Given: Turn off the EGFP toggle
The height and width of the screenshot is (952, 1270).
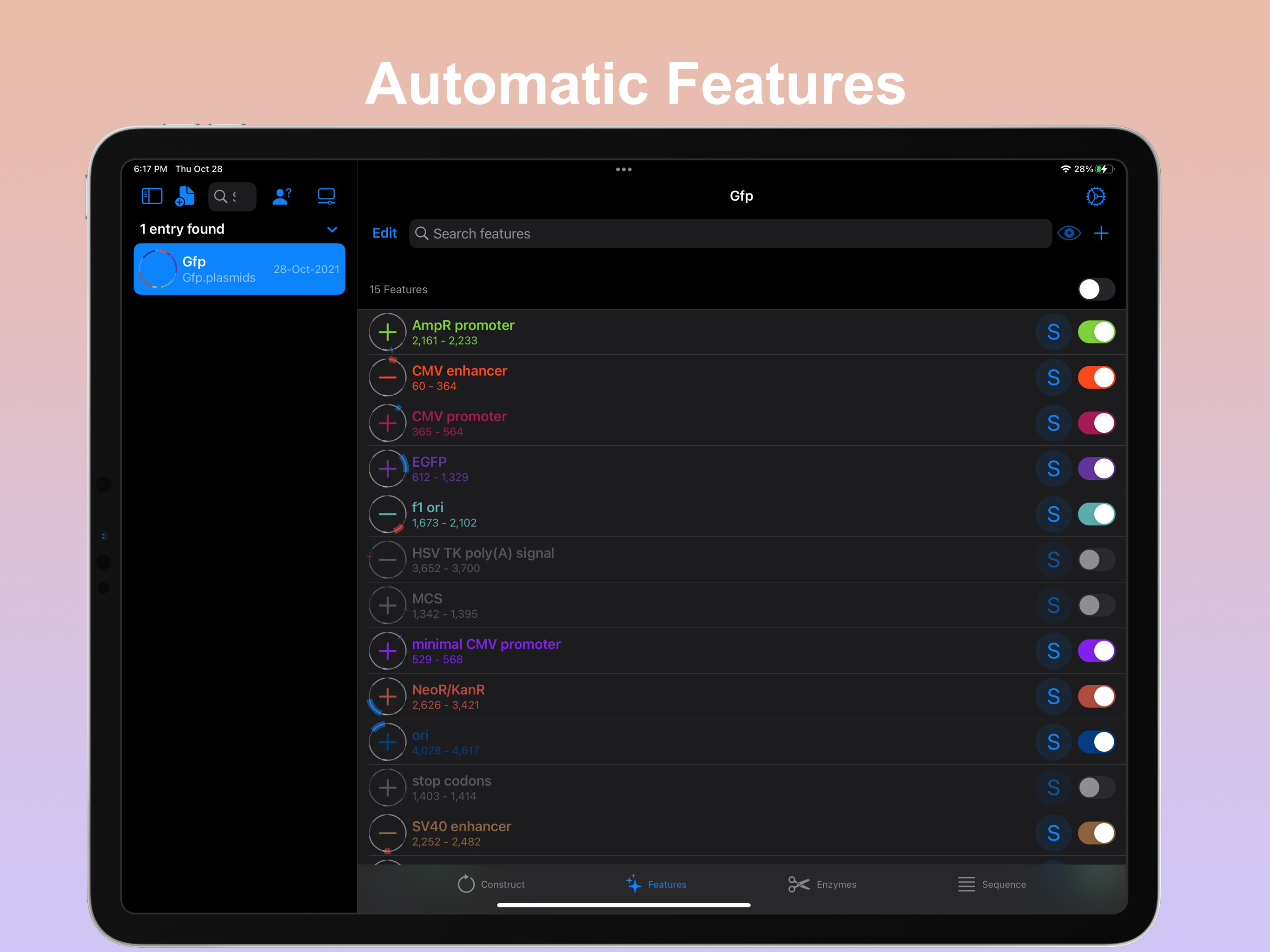Looking at the screenshot, I should pos(1096,469).
